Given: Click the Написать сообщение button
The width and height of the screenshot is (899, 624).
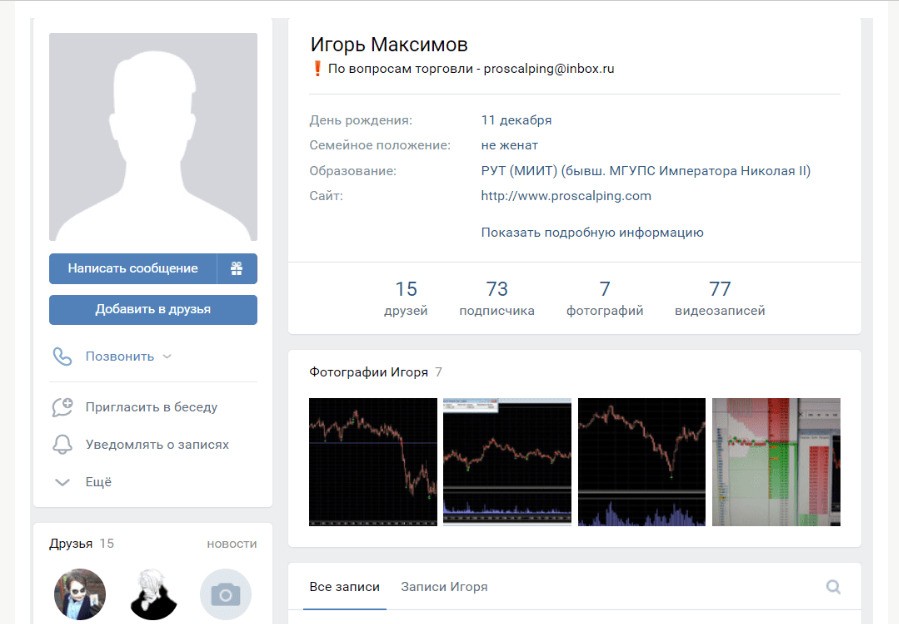Looking at the screenshot, I should (133, 268).
